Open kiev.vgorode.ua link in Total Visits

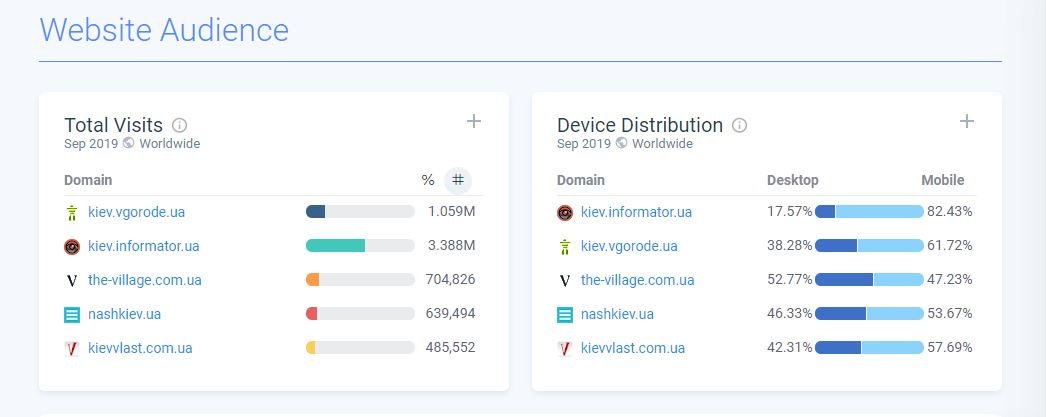(137, 212)
